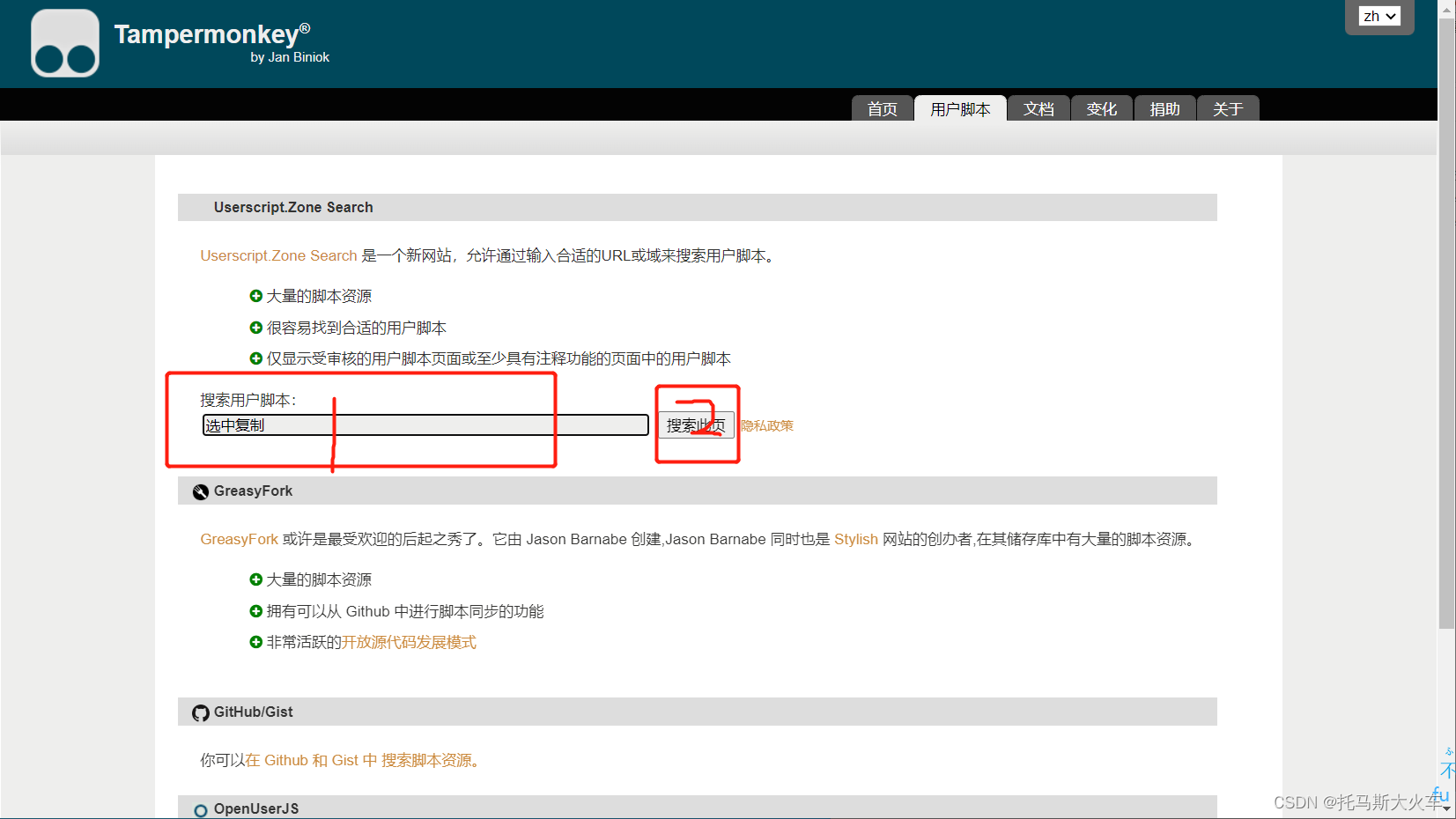Click the GreasyFork section icon
The image size is (1456, 819).
pos(201,491)
